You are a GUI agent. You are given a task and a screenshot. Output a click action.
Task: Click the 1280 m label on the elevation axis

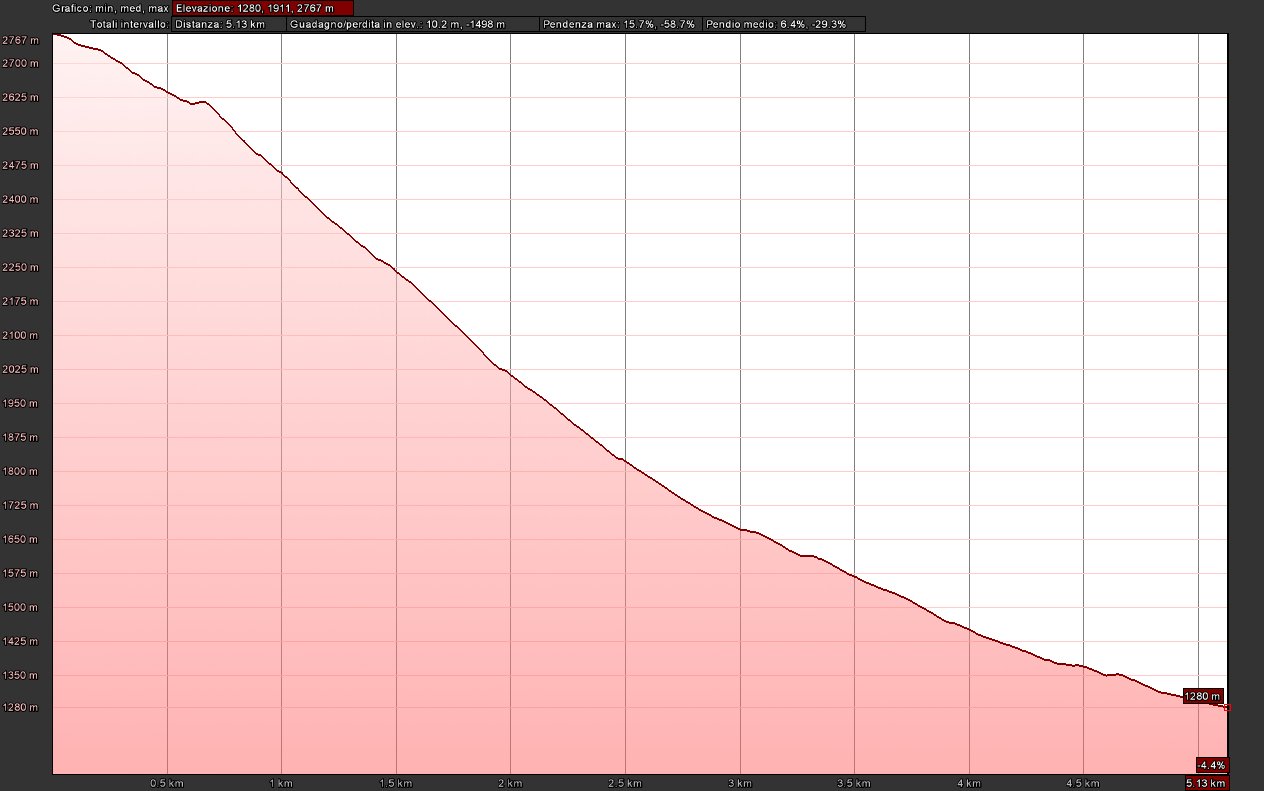[x=20, y=708]
